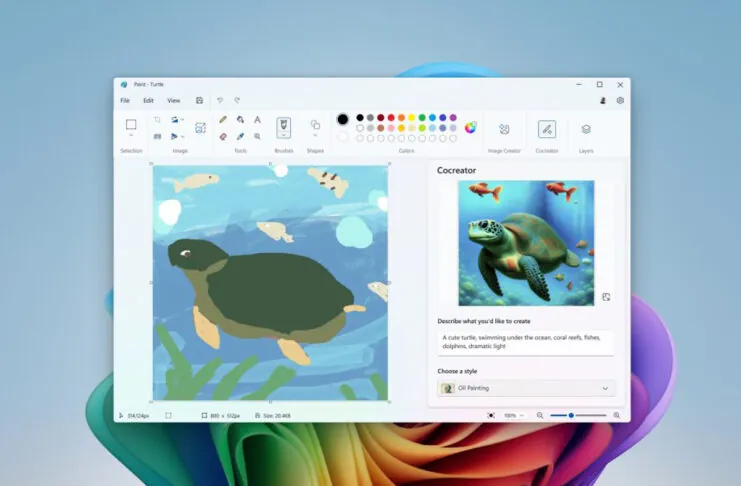Select the Fill bucket tool
Viewport: 741px width, 486px height.
240,120
